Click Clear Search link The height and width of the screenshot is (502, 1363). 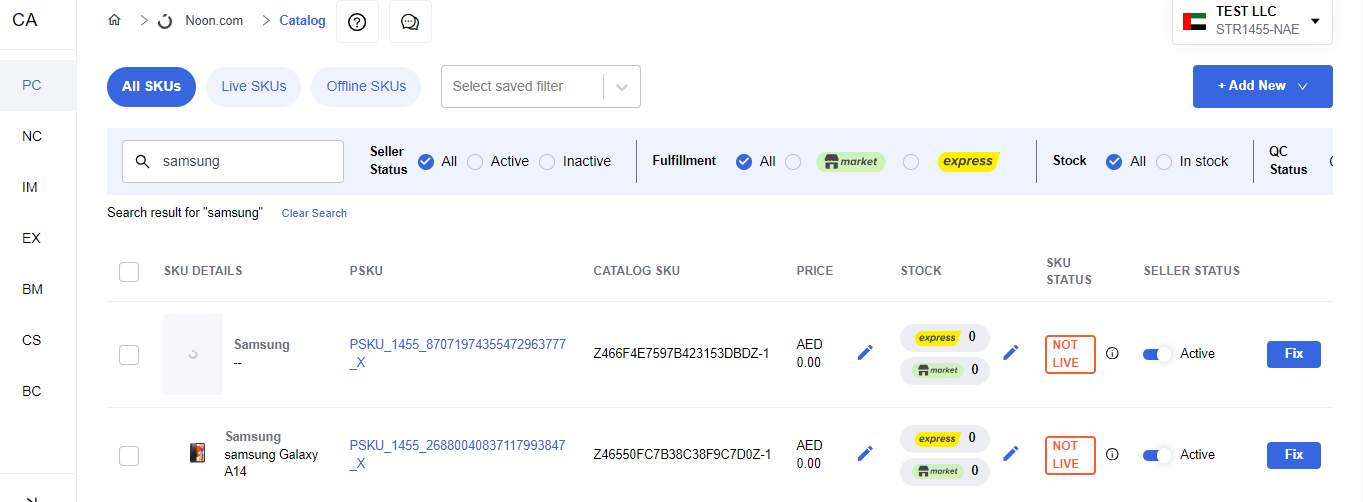click(314, 213)
